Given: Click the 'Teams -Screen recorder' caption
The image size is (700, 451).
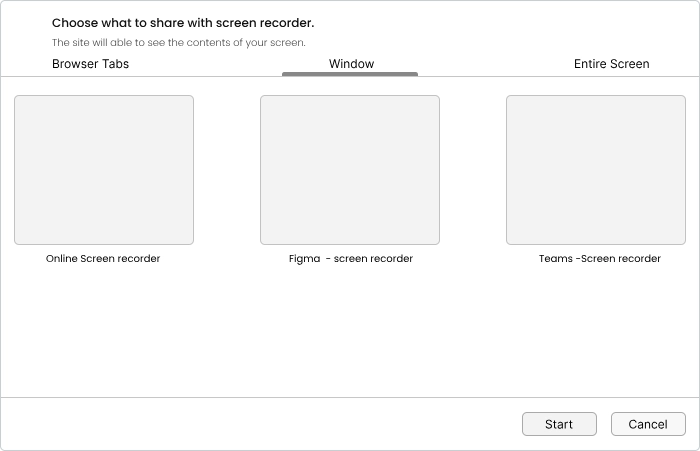Looking at the screenshot, I should point(599,259).
